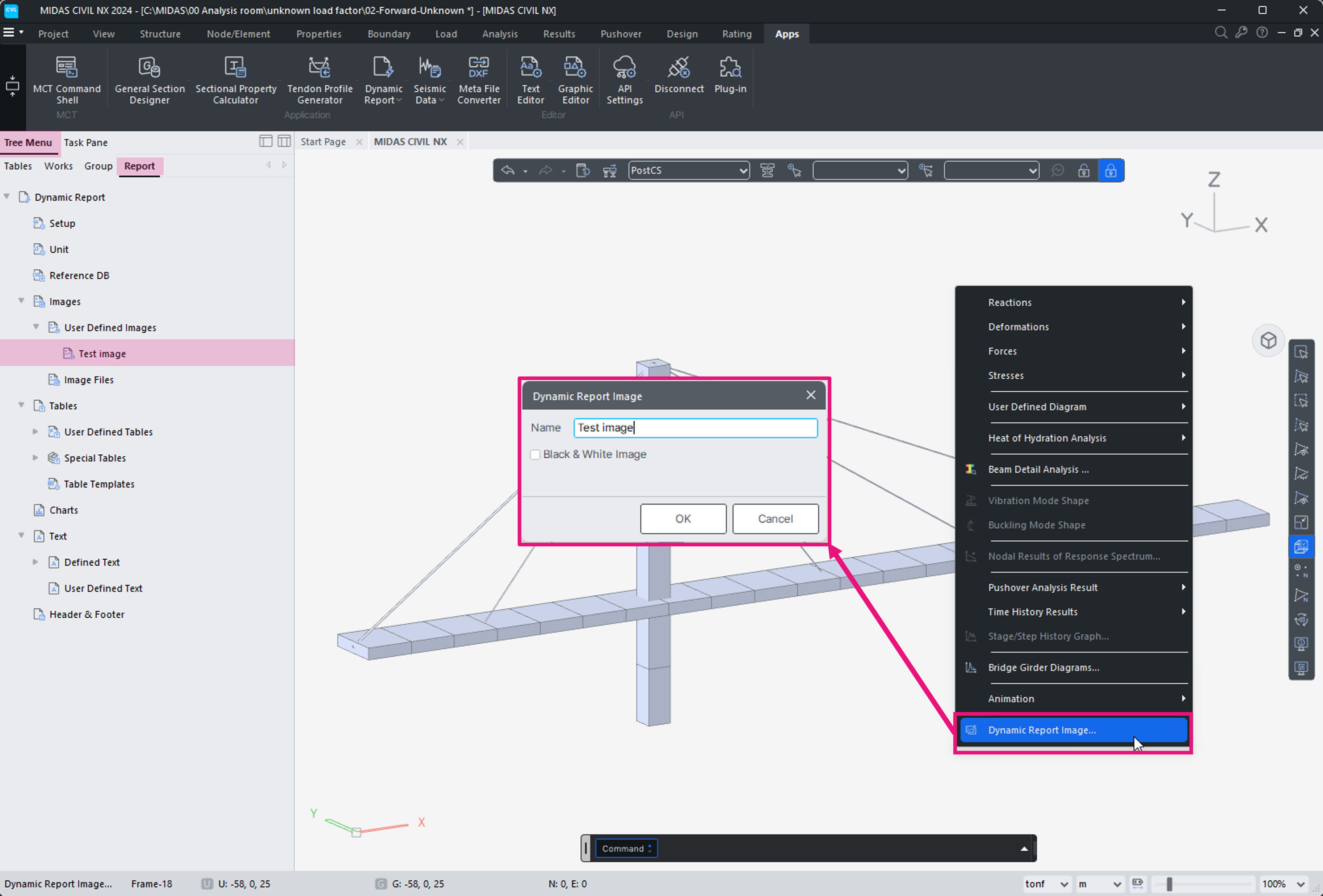The image size is (1323, 896).
Task: Open the PostCS stage dropdown
Action: 688,170
